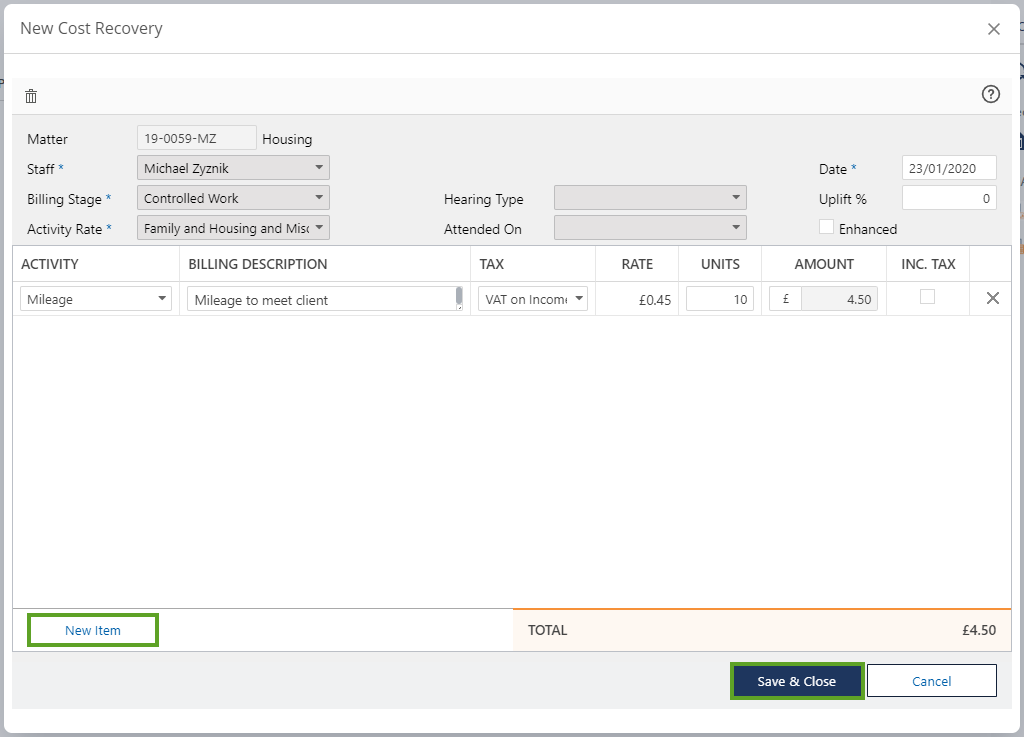The width and height of the screenshot is (1024, 737).
Task: Close the New Cost Recovery dialog
Action: point(993,29)
